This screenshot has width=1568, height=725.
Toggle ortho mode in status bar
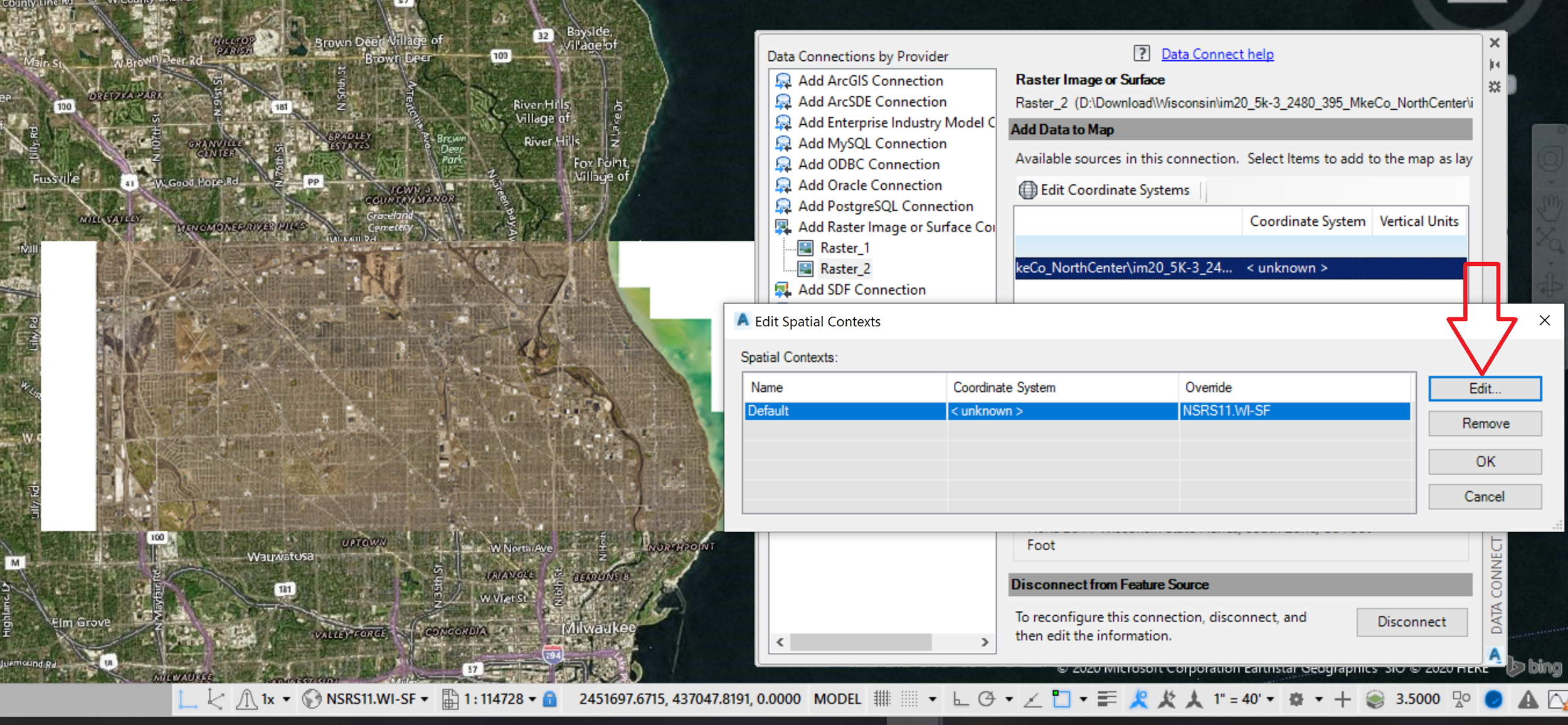click(x=960, y=699)
